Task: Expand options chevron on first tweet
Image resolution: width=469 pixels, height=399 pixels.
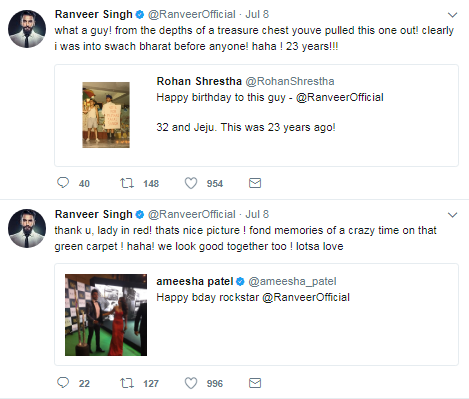Action: 452,15
